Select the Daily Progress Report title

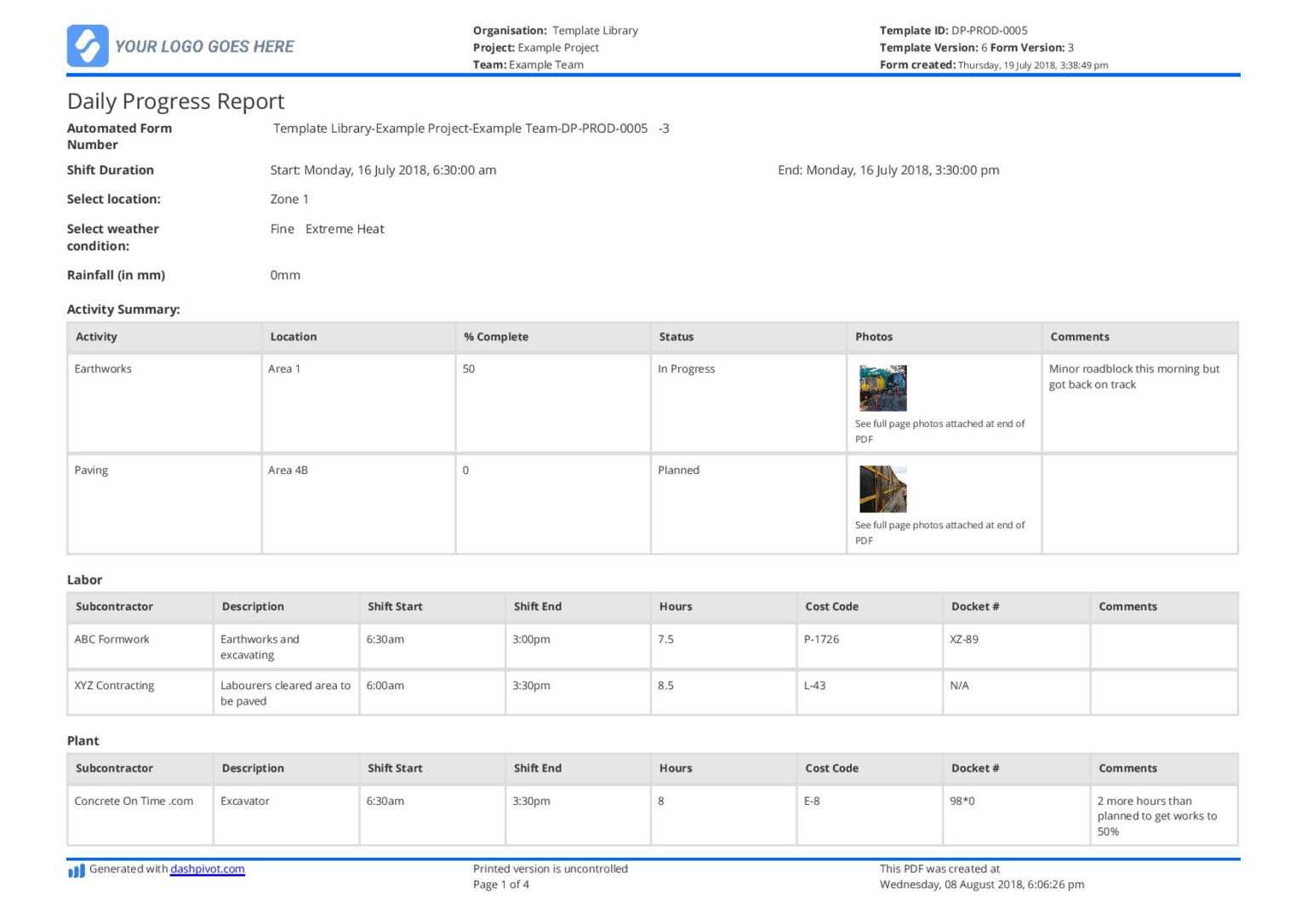(x=175, y=100)
